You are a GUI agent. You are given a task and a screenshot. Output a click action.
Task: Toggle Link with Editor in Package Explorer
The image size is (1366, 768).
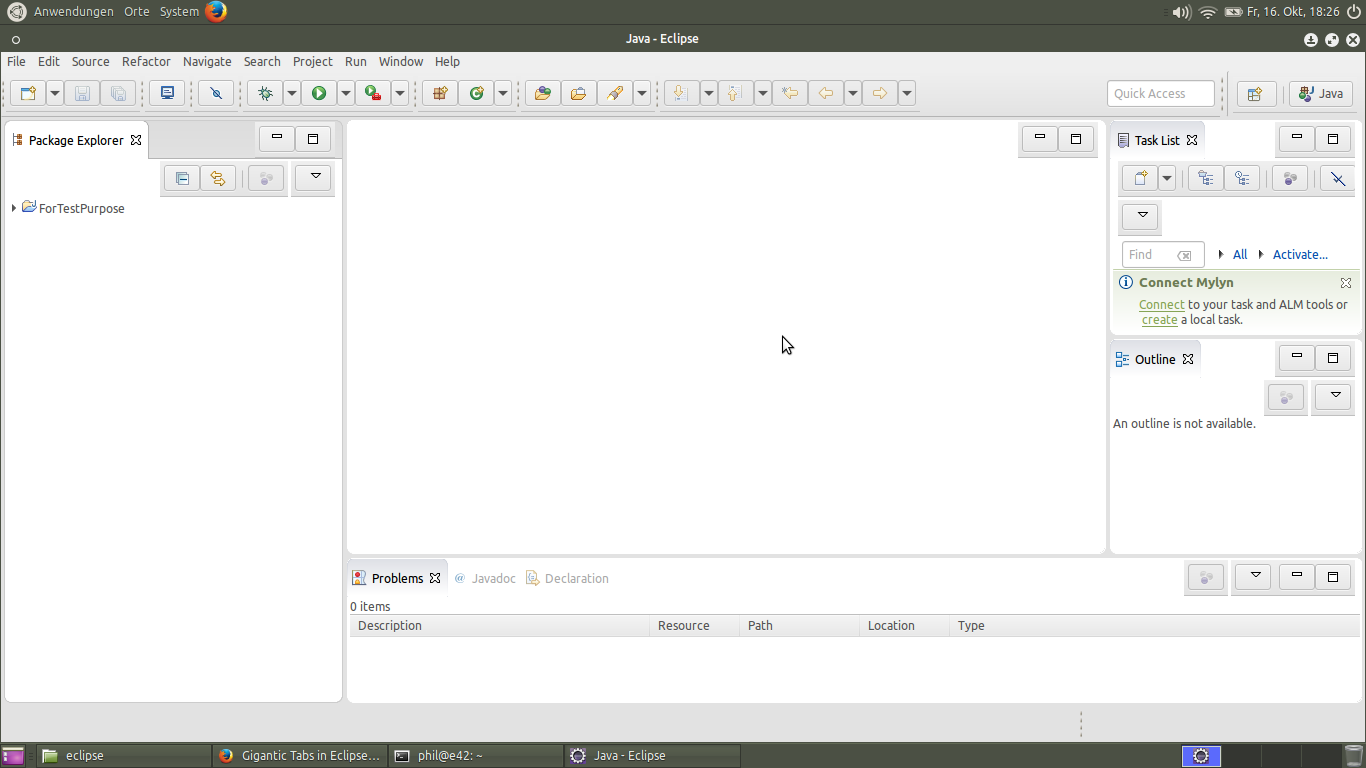click(218, 178)
